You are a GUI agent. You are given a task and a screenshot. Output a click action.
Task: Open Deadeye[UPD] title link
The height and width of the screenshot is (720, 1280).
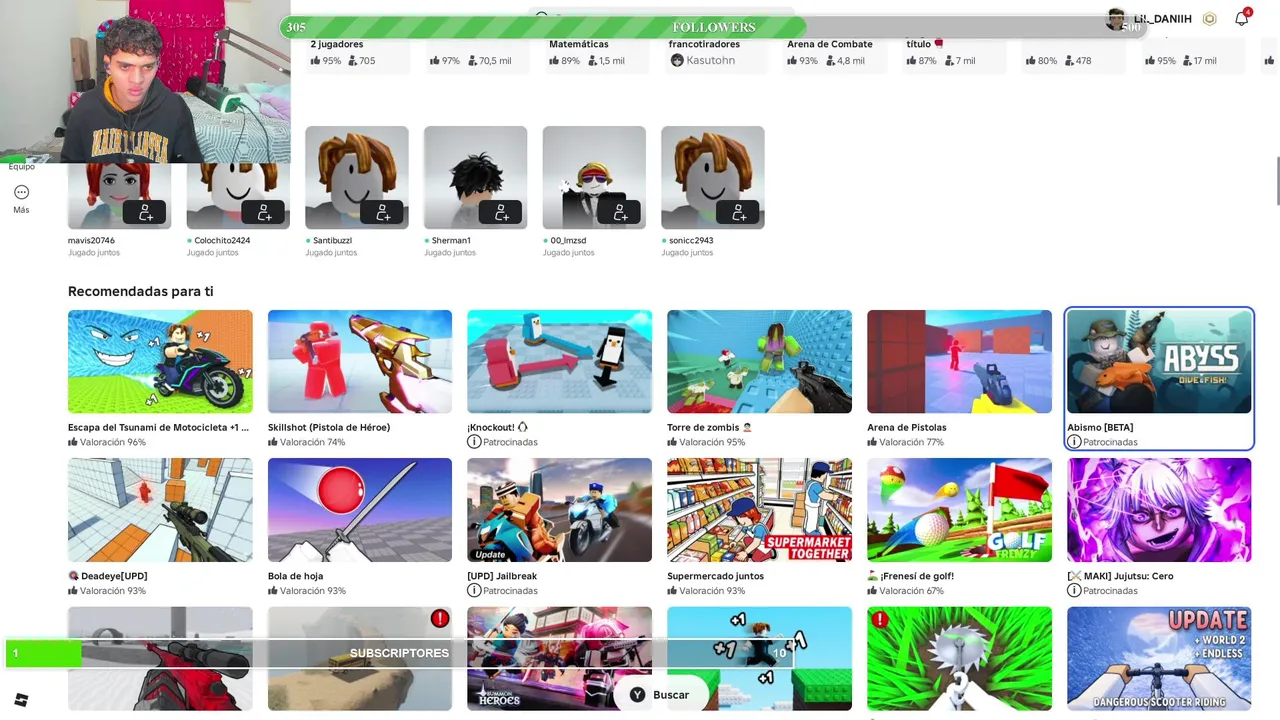pos(108,576)
